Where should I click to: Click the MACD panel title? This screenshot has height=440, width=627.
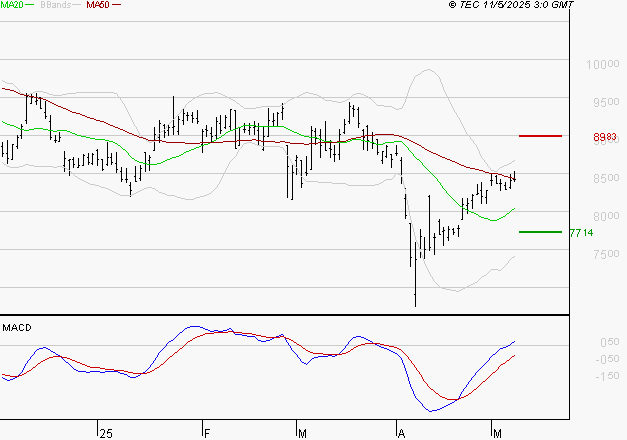click(x=17, y=328)
